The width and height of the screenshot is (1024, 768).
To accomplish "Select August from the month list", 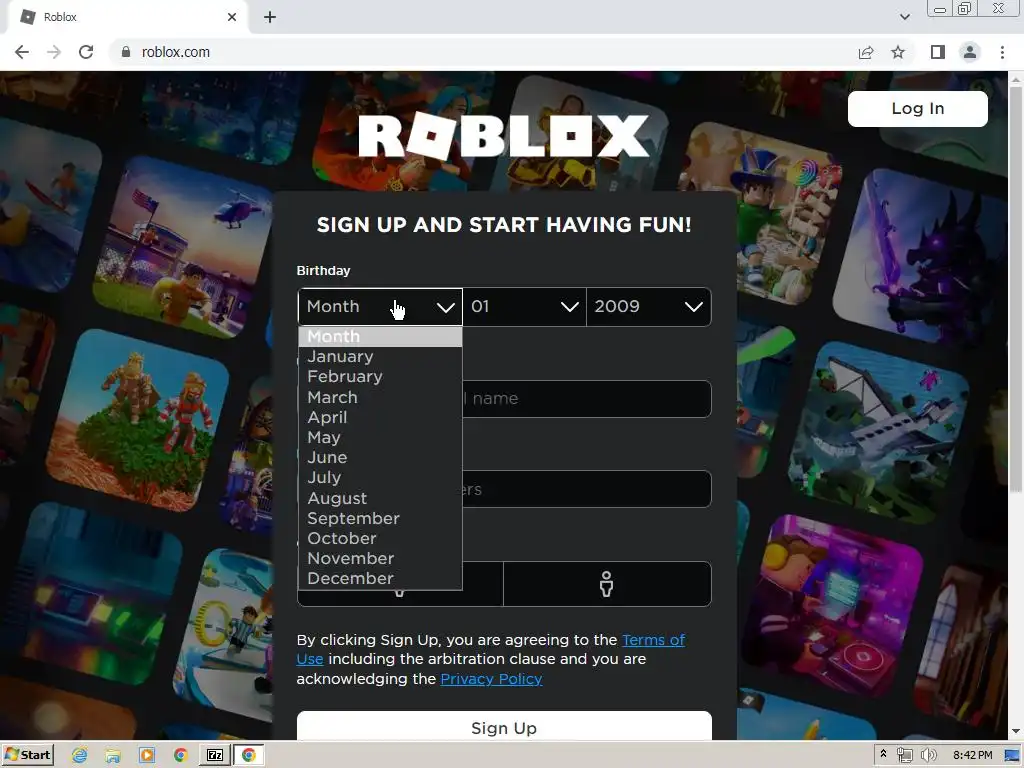I will [x=380, y=498].
